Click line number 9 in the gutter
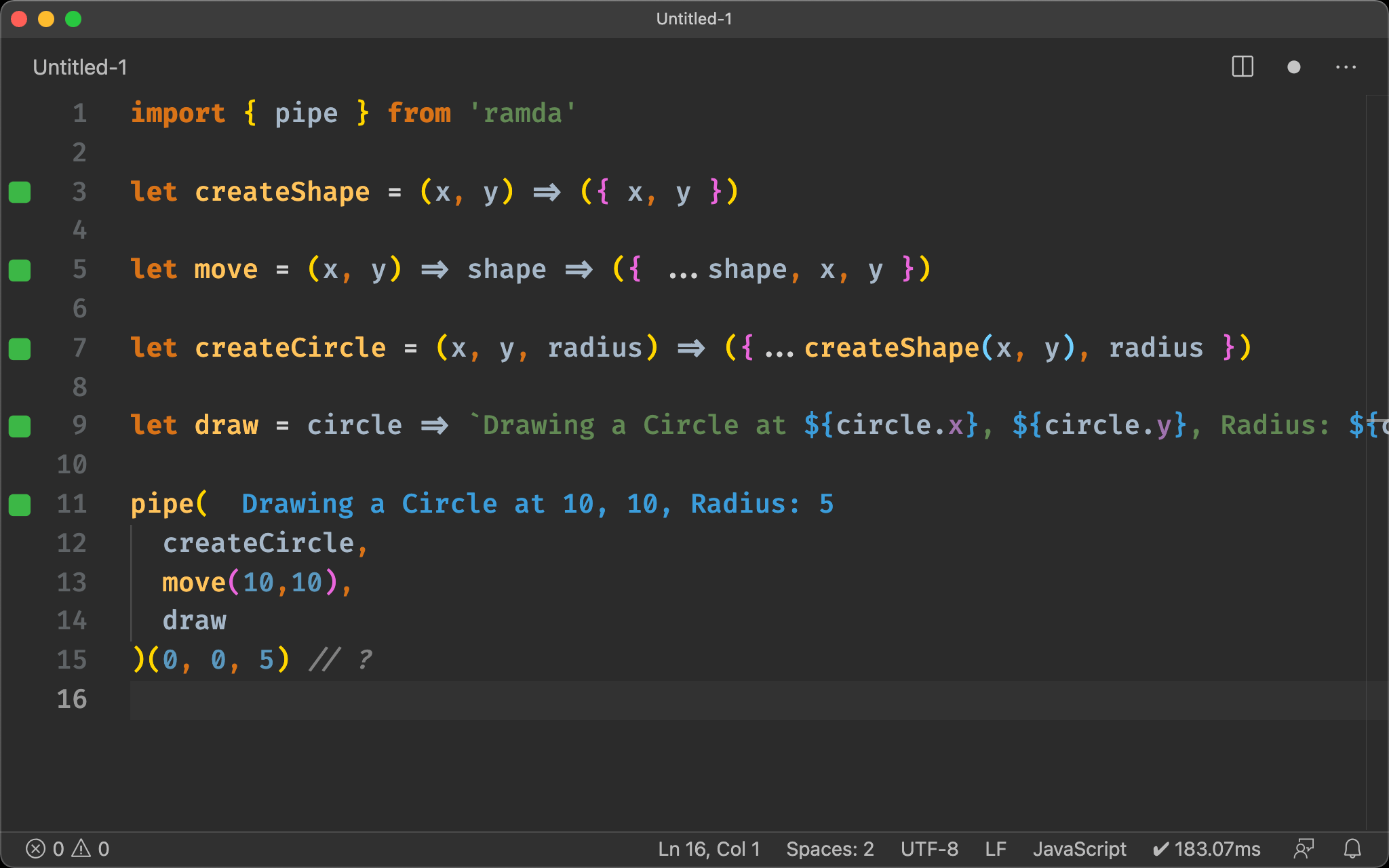This screenshot has width=1389, height=868. click(x=79, y=425)
